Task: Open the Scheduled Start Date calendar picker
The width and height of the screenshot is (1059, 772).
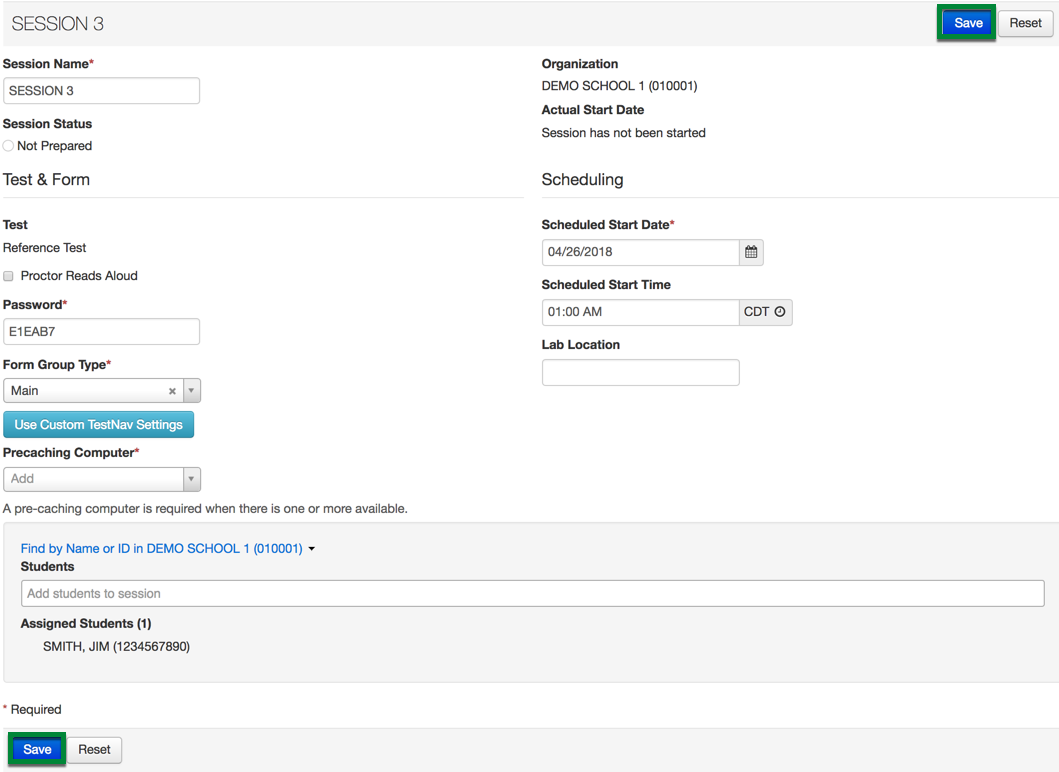Action: (751, 252)
